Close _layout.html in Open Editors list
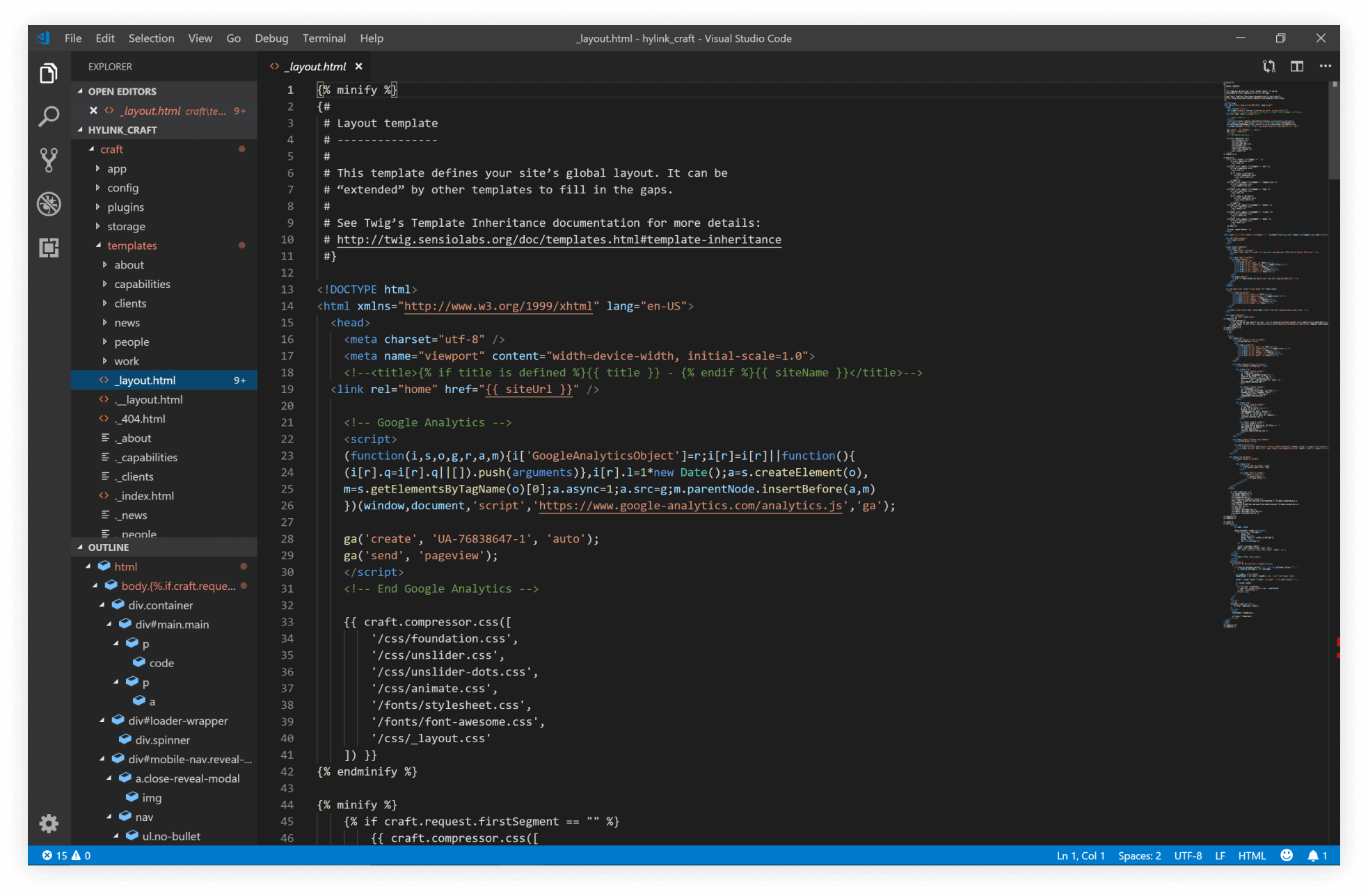Viewport: 1368px width, 896px height. tap(93, 111)
